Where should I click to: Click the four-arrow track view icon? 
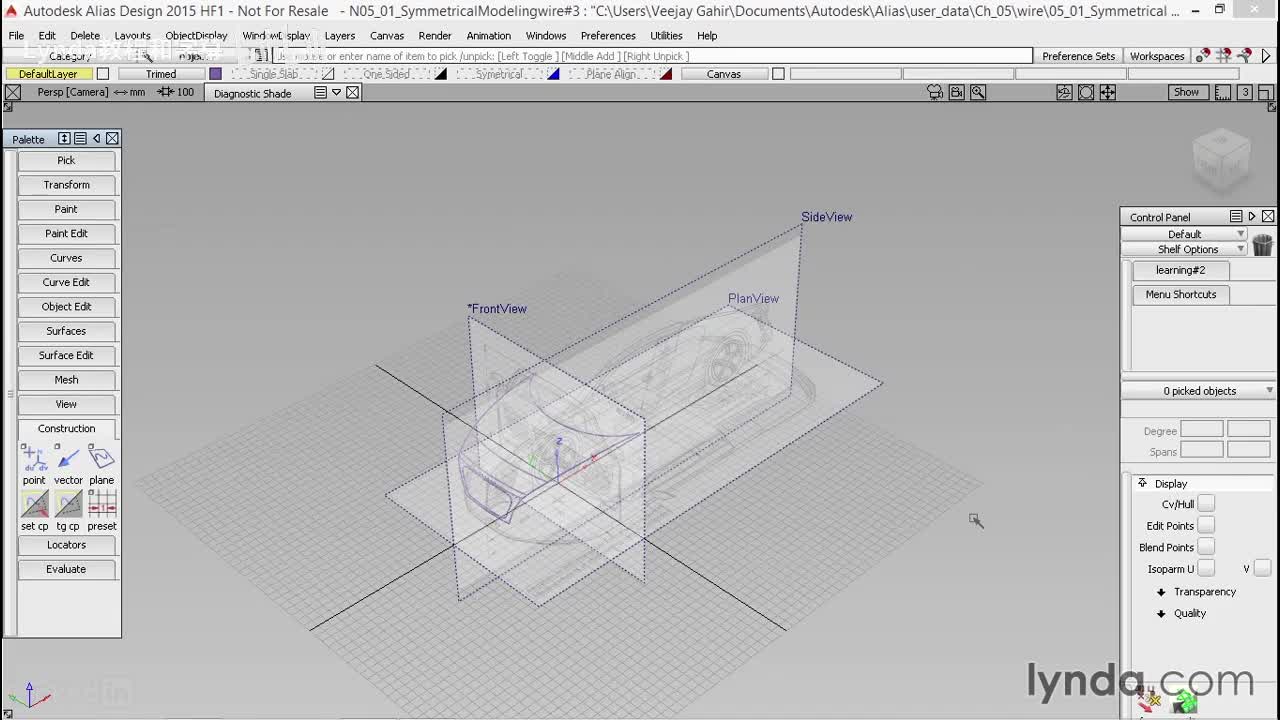pos(1108,92)
